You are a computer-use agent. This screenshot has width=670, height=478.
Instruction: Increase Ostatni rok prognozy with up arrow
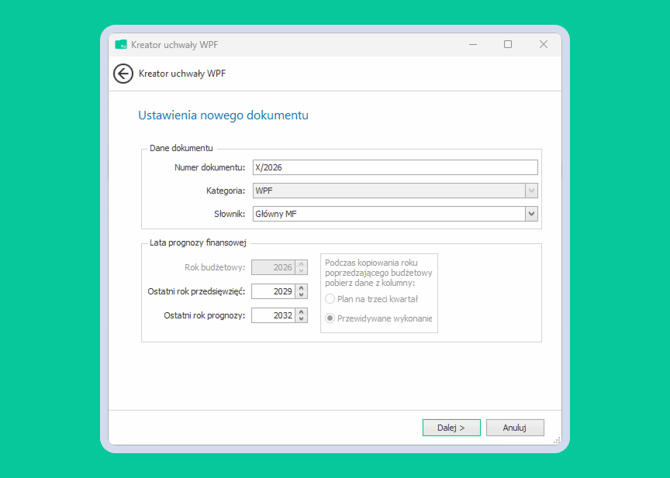[302, 312]
